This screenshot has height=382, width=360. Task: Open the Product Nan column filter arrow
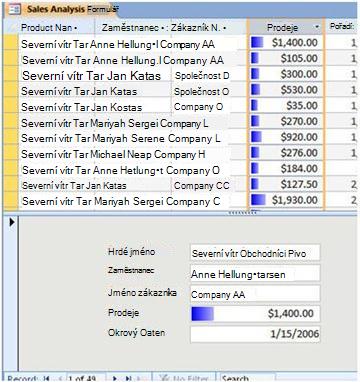[x=76, y=28]
